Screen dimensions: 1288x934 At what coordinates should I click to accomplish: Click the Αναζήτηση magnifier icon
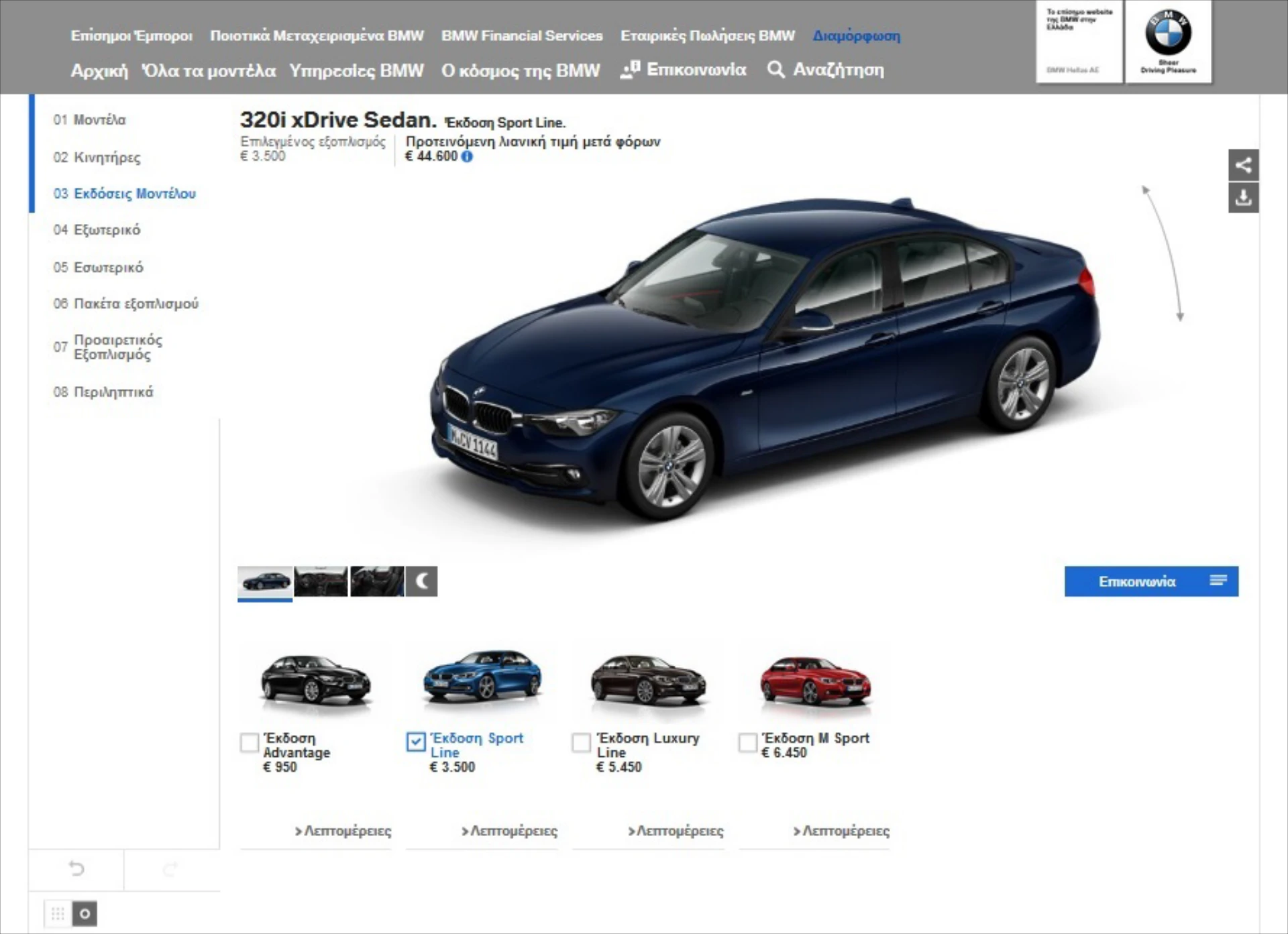click(775, 70)
